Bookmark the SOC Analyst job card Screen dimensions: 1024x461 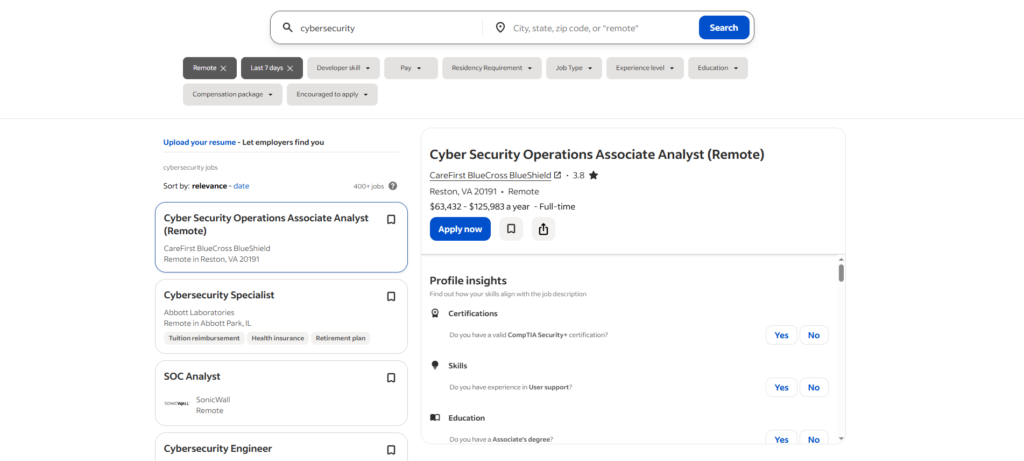click(x=391, y=378)
